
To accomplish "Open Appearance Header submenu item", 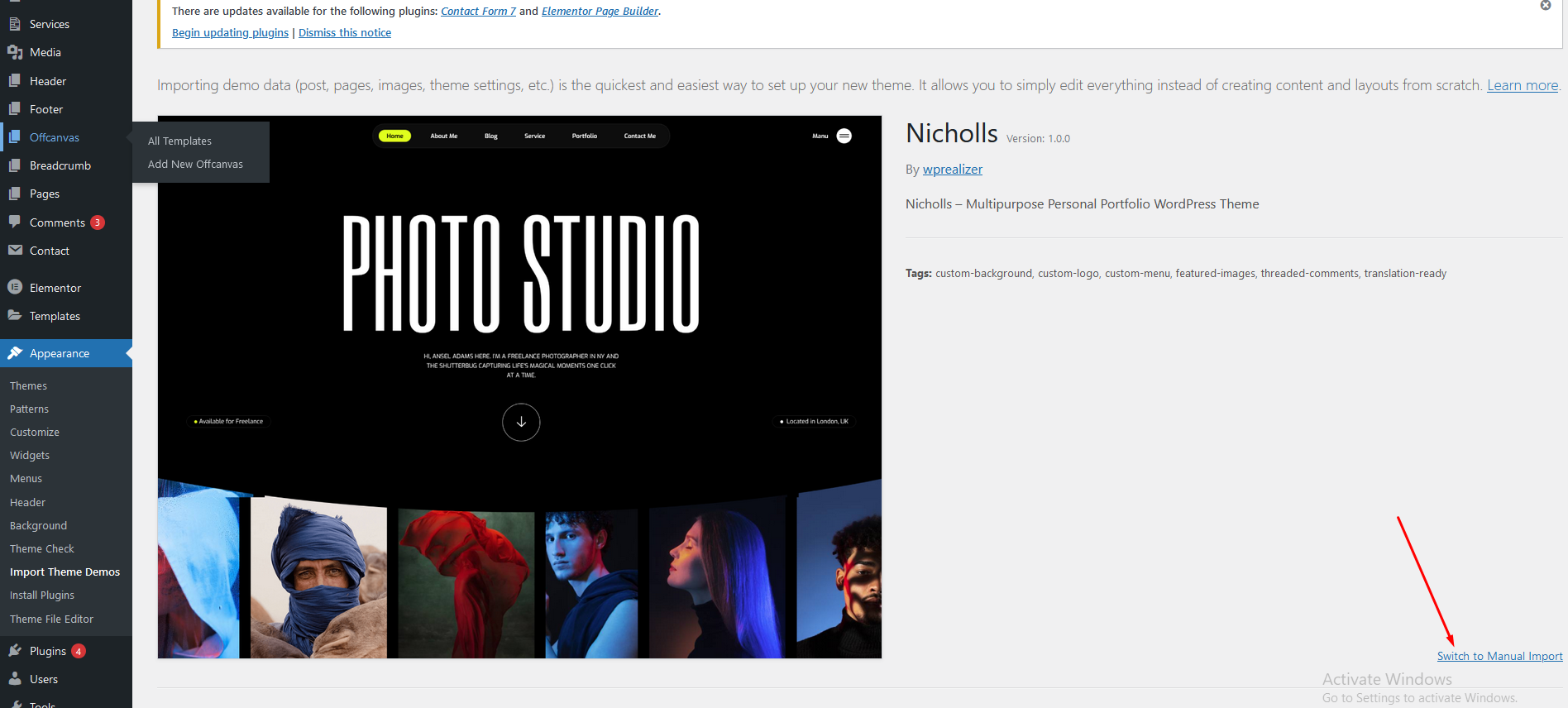I will pos(27,503).
